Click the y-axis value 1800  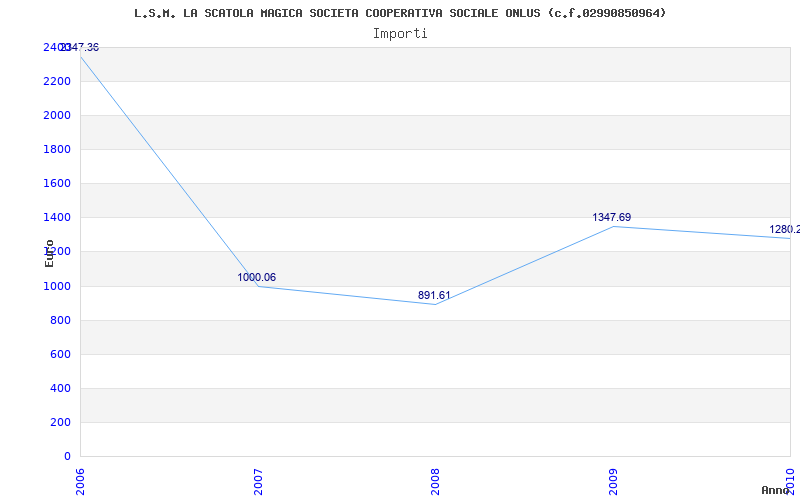pyautogui.click(x=57, y=149)
